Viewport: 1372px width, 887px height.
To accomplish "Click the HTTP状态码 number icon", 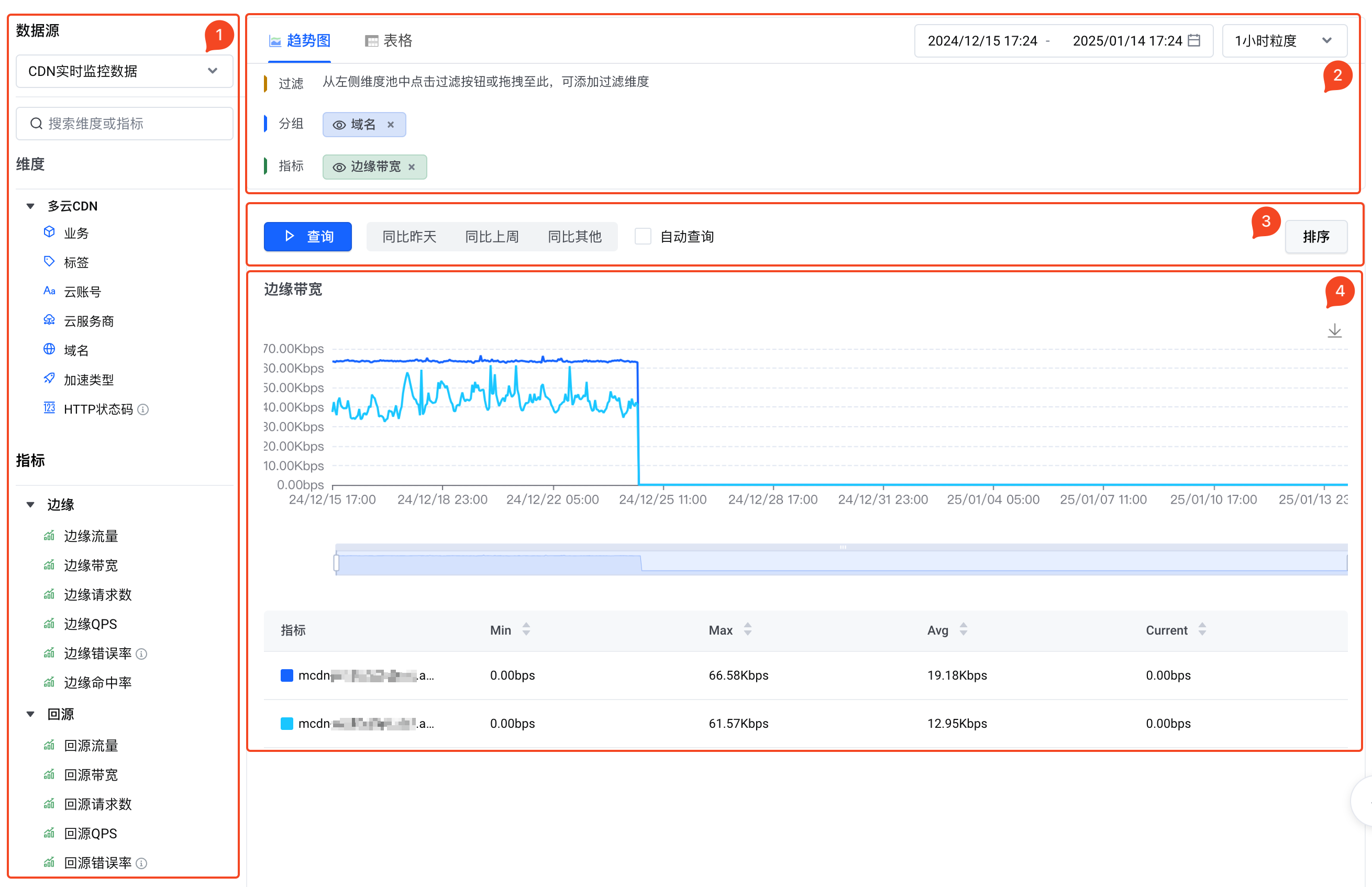I will point(50,408).
